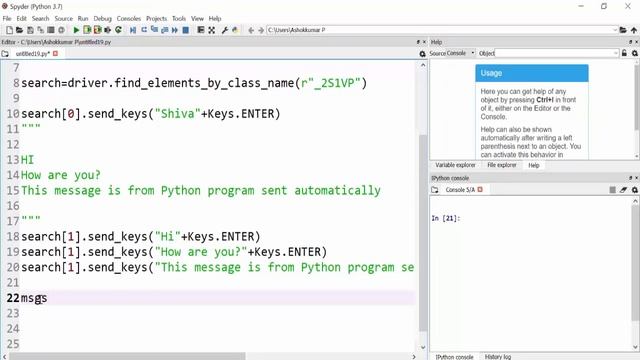This screenshot has width=640, height=360.
Task: Place cursor on line 22 'msgs'
Action: (34, 298)
